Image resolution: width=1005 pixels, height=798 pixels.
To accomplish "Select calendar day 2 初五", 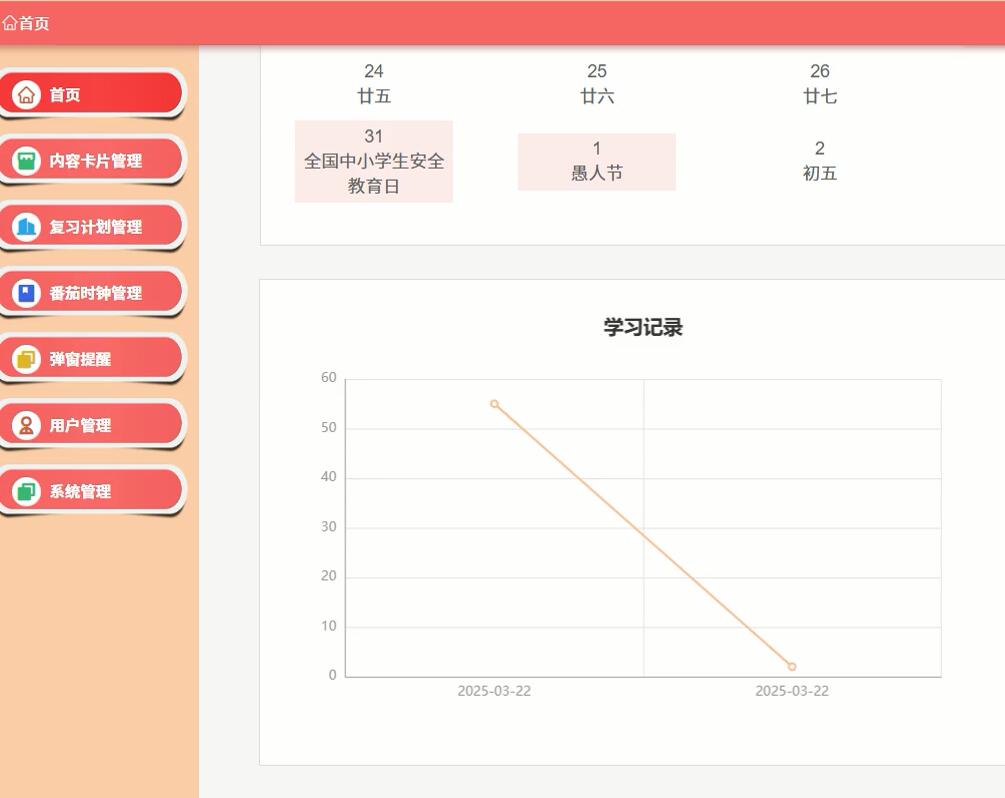I will pyautogui.click(x=820, y=162).
